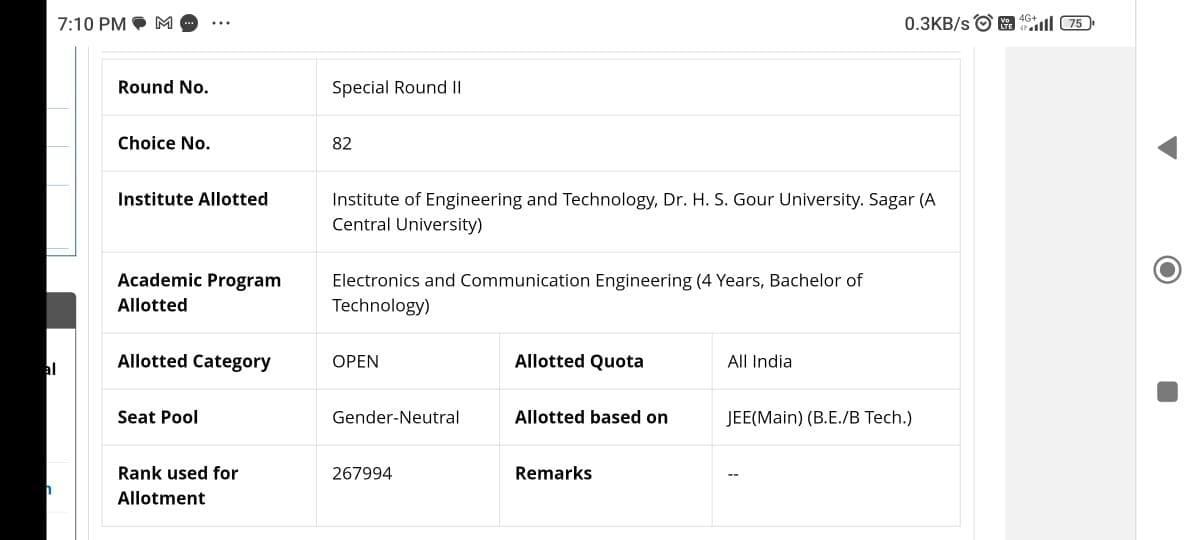Tap the battery level indicator
This screenshot has height=540, width=1200.
coord(1076,23)
